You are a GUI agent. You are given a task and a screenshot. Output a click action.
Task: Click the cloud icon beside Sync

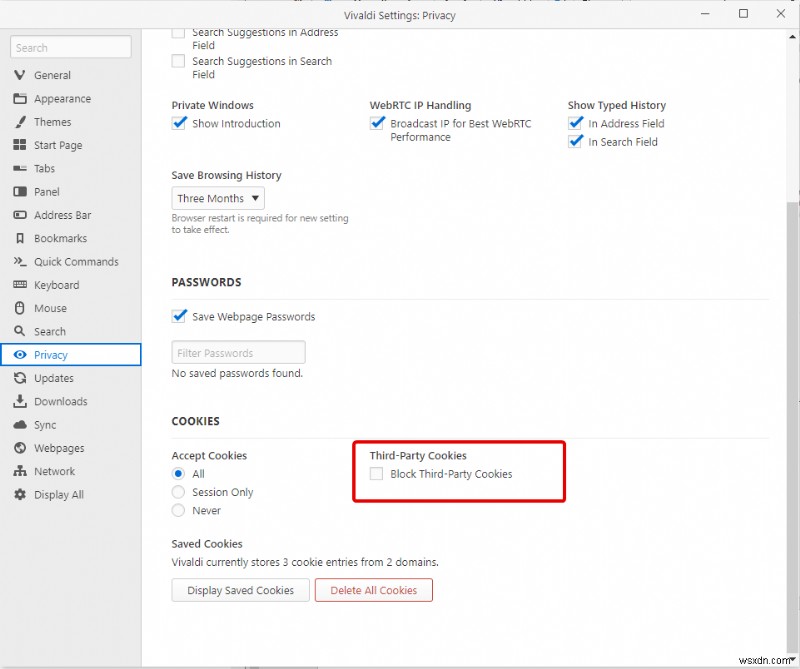click(x=20, y=425)
